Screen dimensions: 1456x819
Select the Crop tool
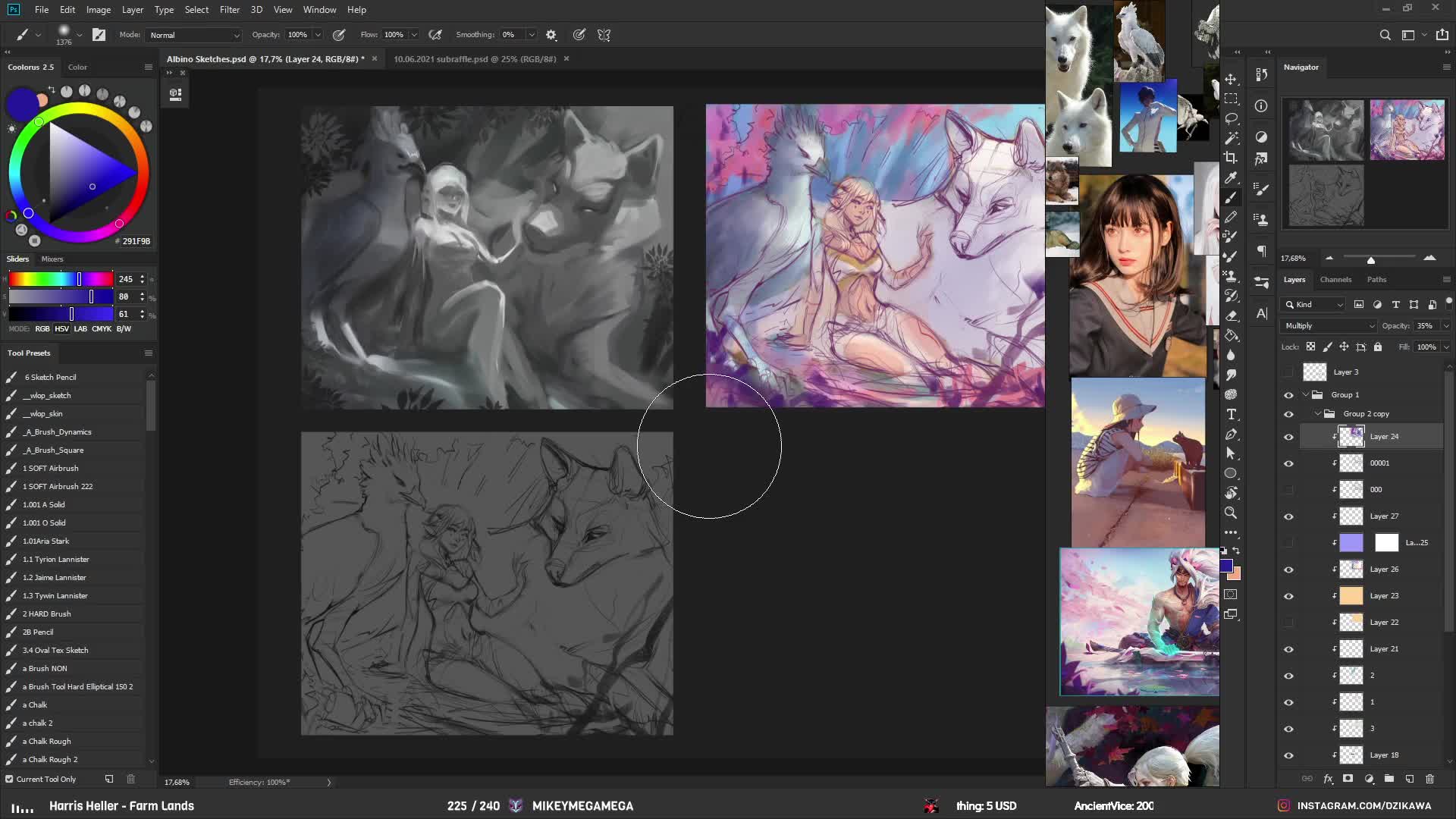1231,158
